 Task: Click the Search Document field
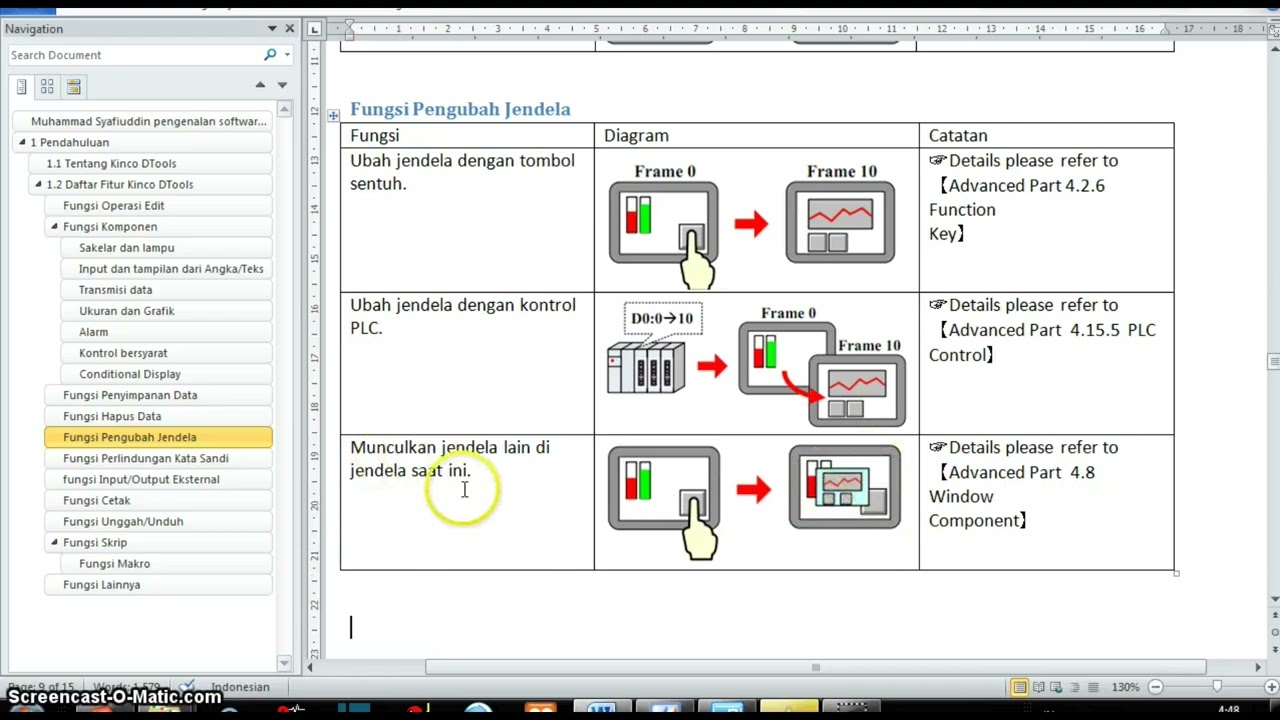[135, 55]
